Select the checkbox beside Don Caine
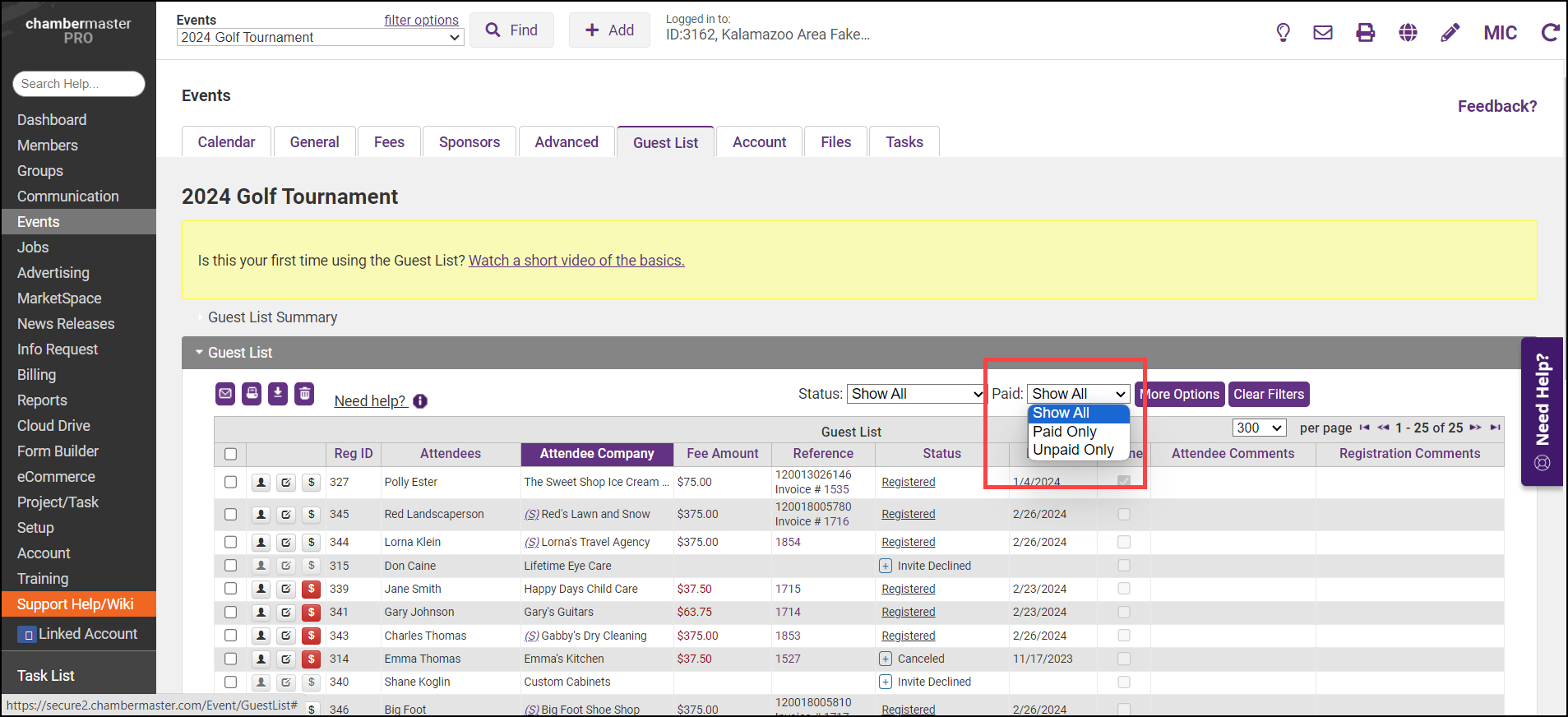The height and width of the screenshot is (717, 1568). tap(230, 566)
